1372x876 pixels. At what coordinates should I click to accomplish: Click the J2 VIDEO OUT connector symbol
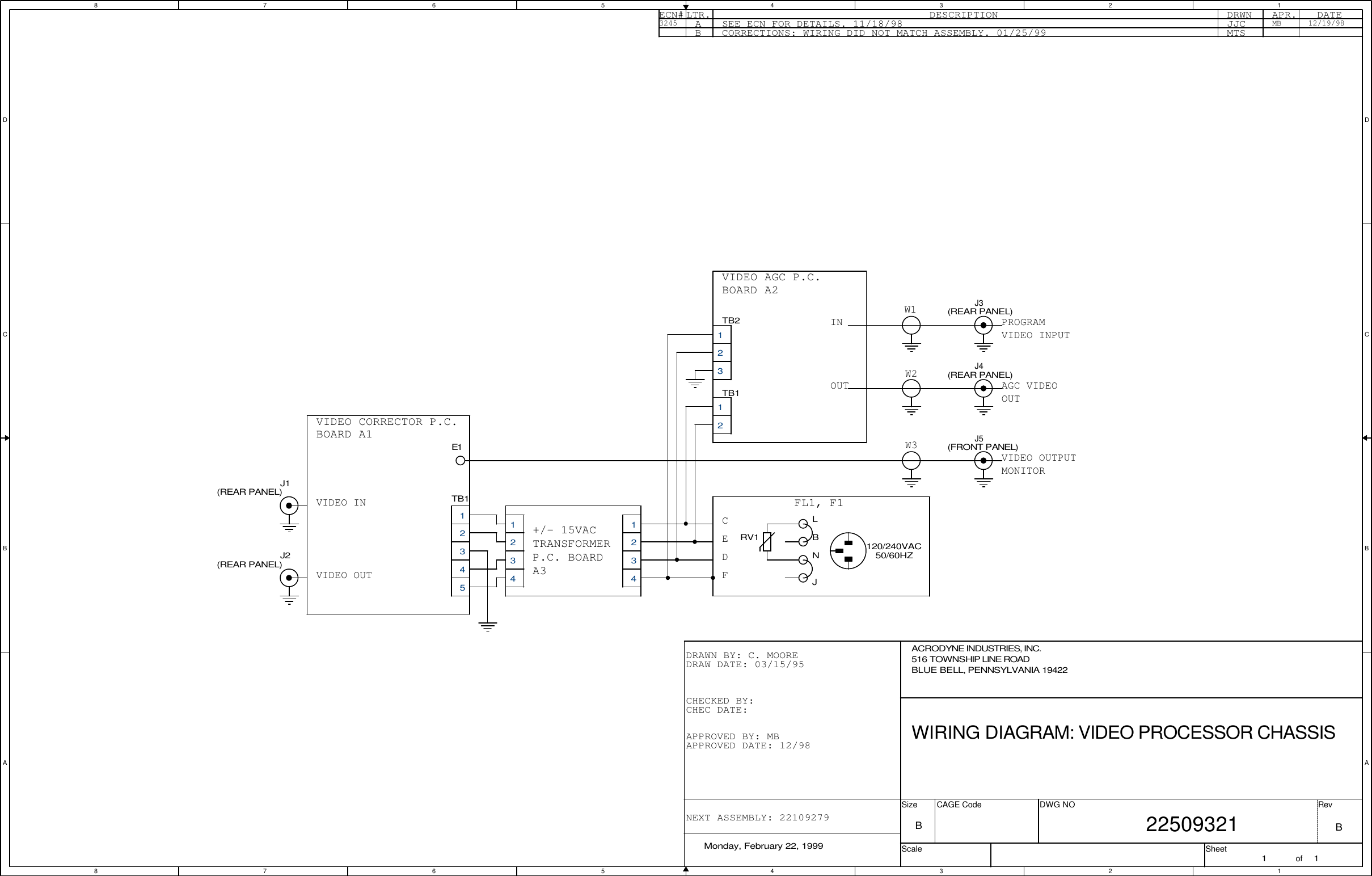tap(289, 578)
